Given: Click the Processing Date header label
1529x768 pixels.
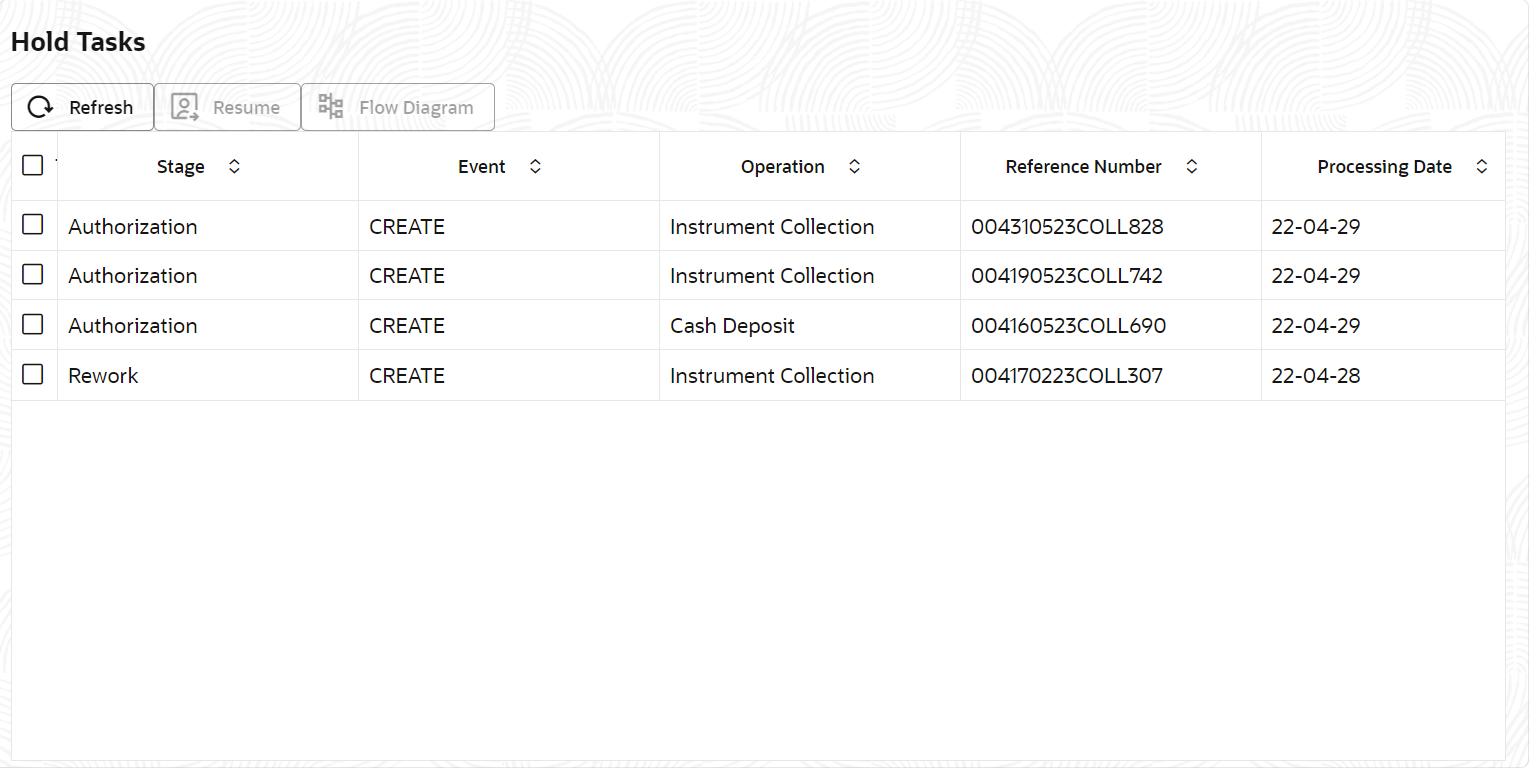Looking at the screenshot, I should point(1385,167).
